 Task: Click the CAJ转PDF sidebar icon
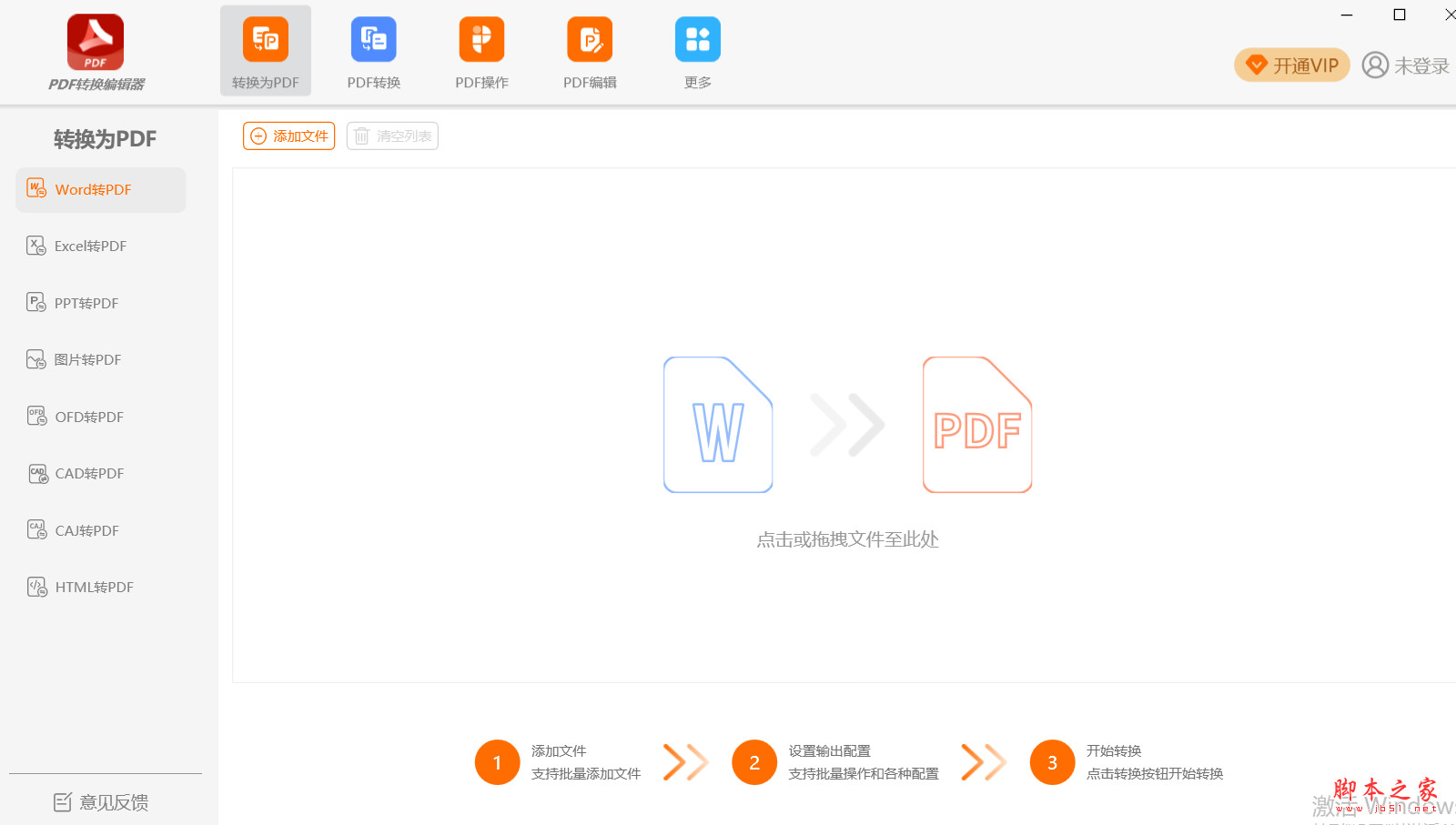[36, 530]
